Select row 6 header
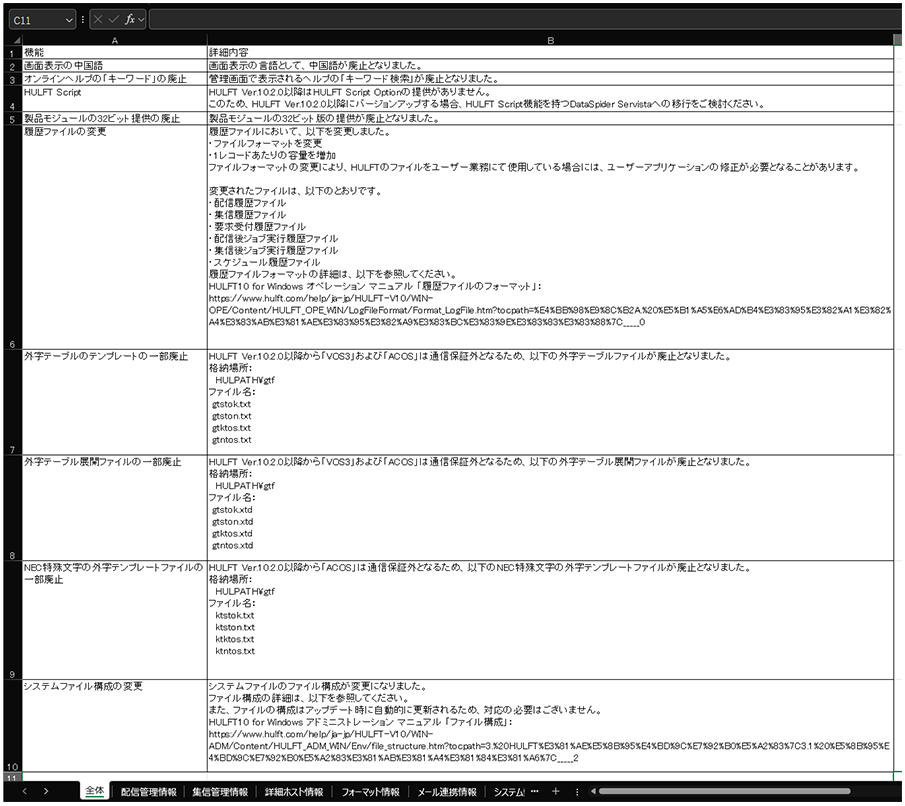The image size is (905, 806). [10, 343]
